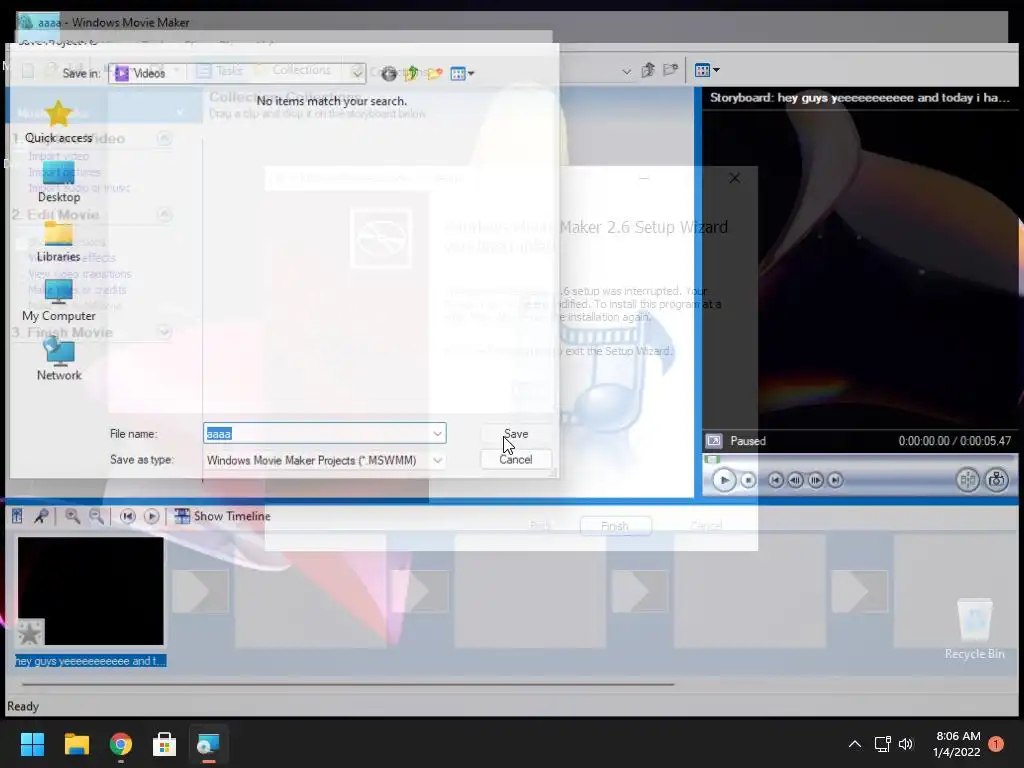Step to Previous Frame in preview
The width and height of the screenshot is (1024, 768).
tap(795, 480)
